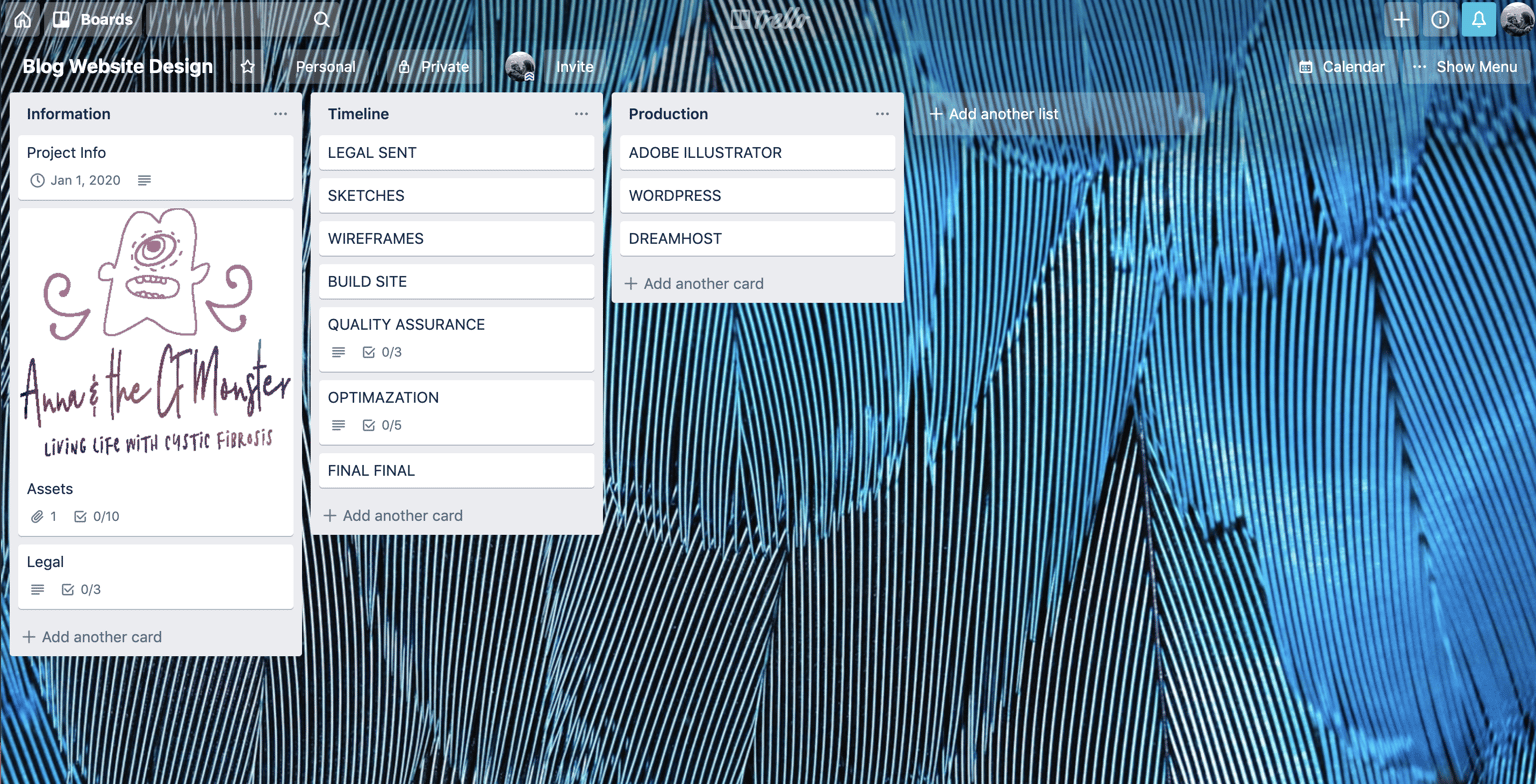The image size is (1536, 784).
Task: Click description icon on OPTIMAZATION card
Action: pyautogui.click(x=339, y=426)
